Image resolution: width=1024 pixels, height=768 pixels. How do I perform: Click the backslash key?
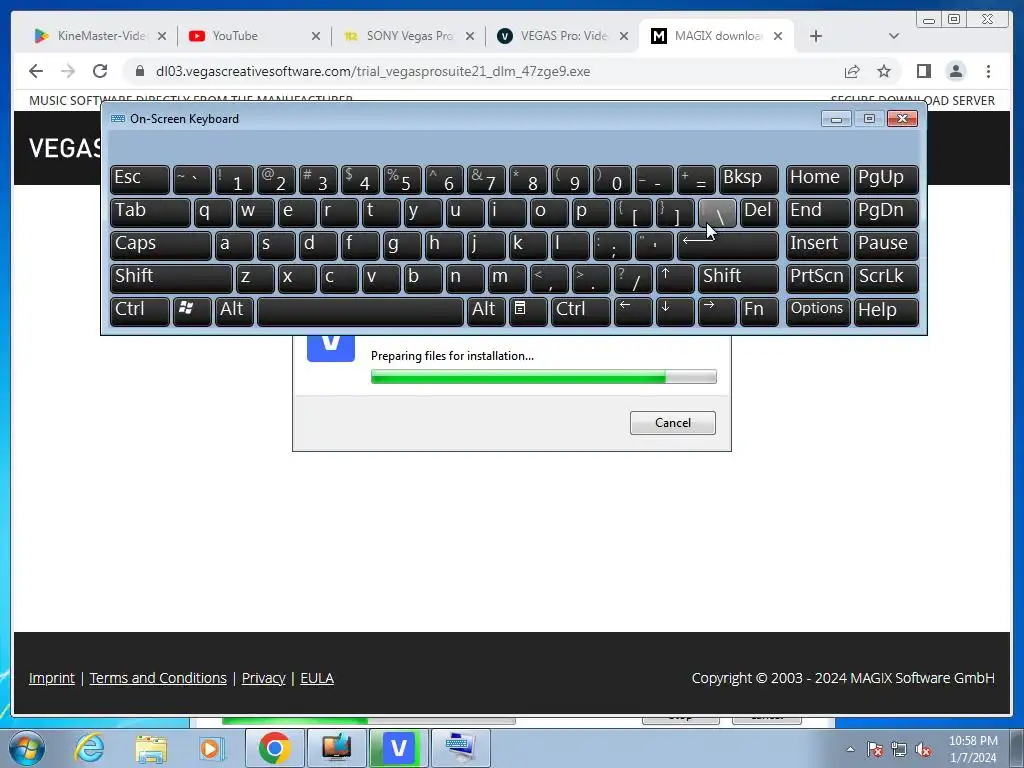[717, 212]
